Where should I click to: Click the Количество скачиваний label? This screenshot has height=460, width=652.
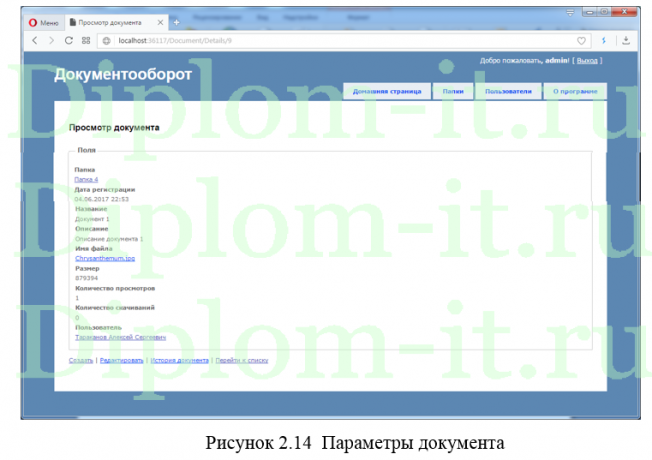(x=115, y=308)
